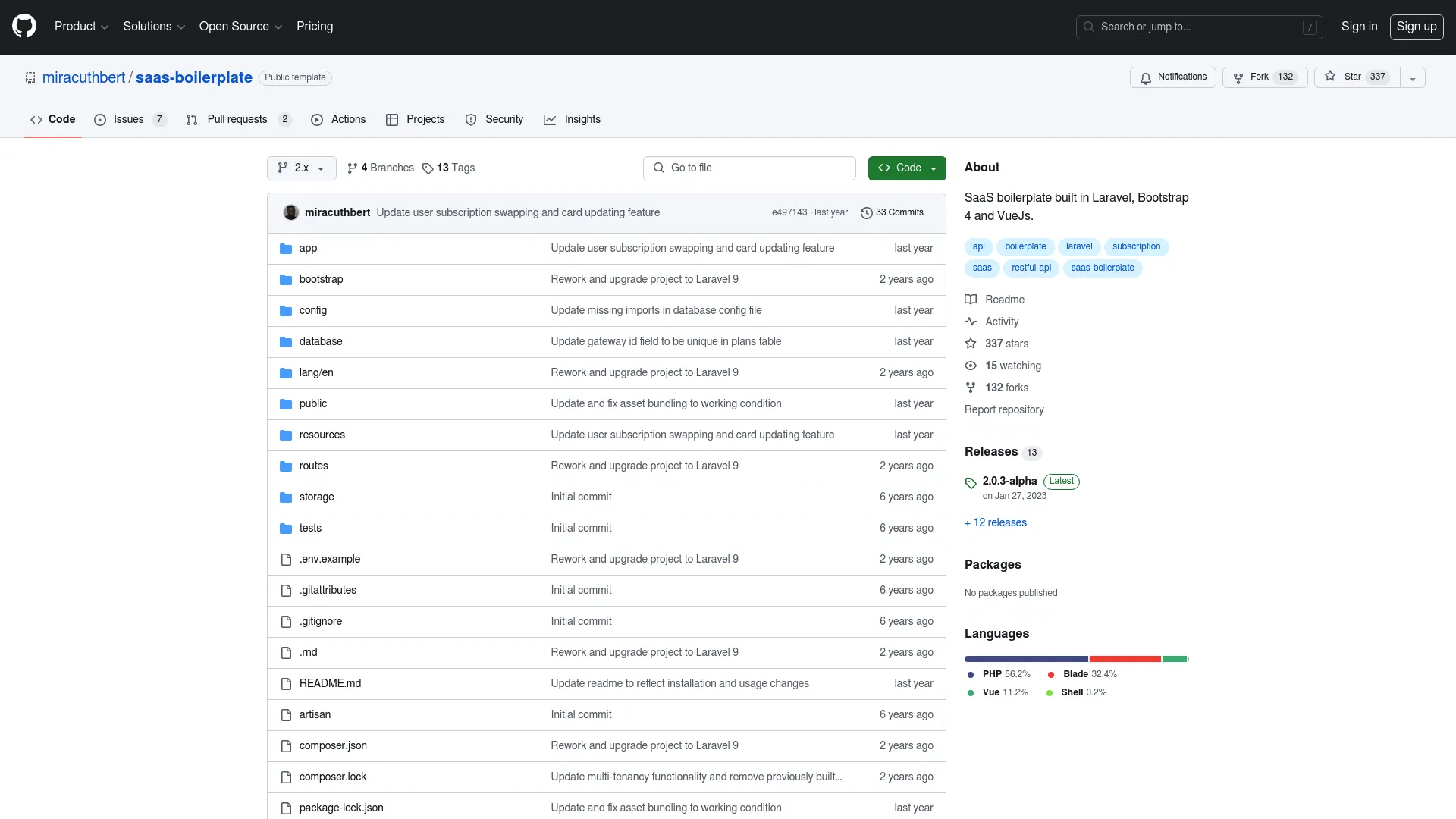
Task: View the 4 Branches link
Action: [x=381, y=168]
